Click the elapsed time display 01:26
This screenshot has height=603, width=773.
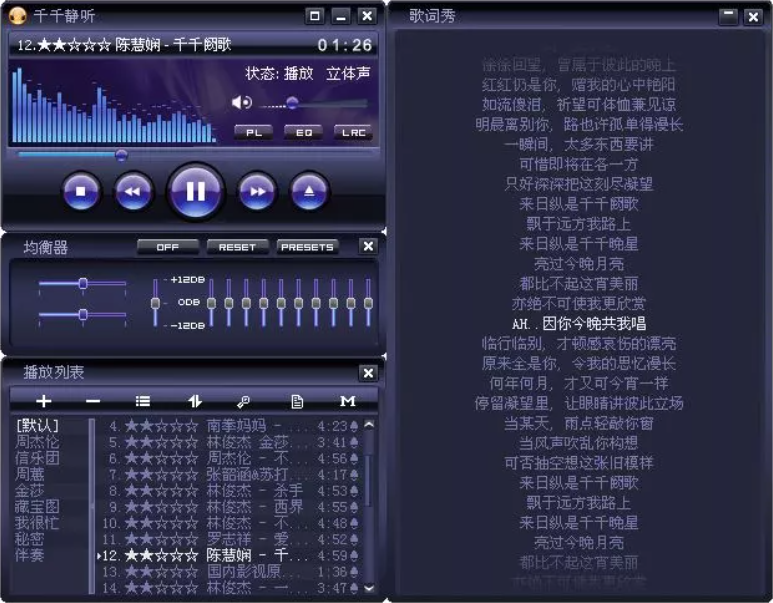[x=345, y=45]
